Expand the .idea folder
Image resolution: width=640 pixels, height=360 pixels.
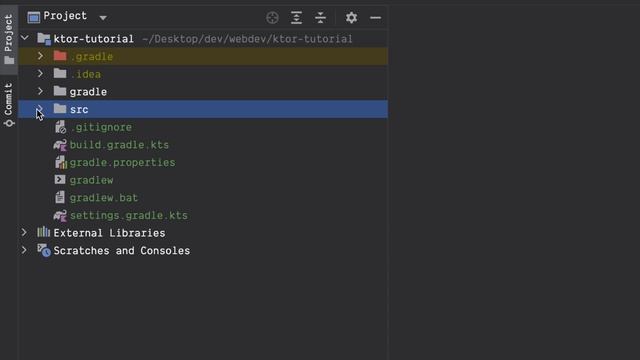coord(40,74)
